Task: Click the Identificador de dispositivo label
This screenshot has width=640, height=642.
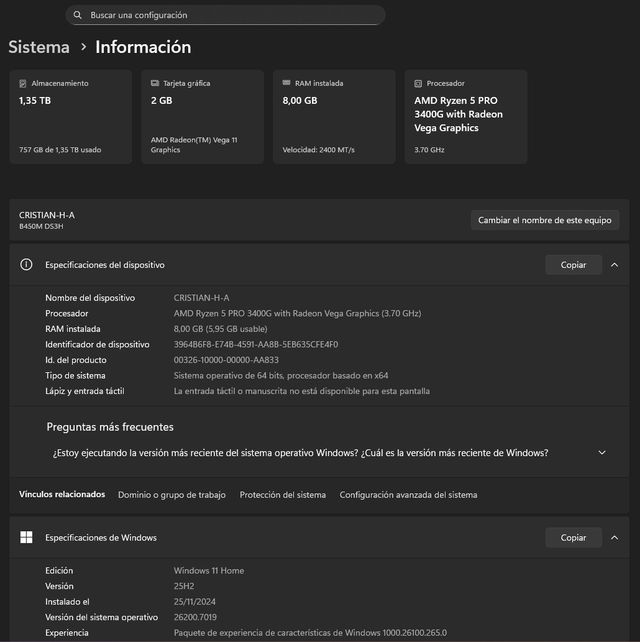Action: click(x=97, y=344)
